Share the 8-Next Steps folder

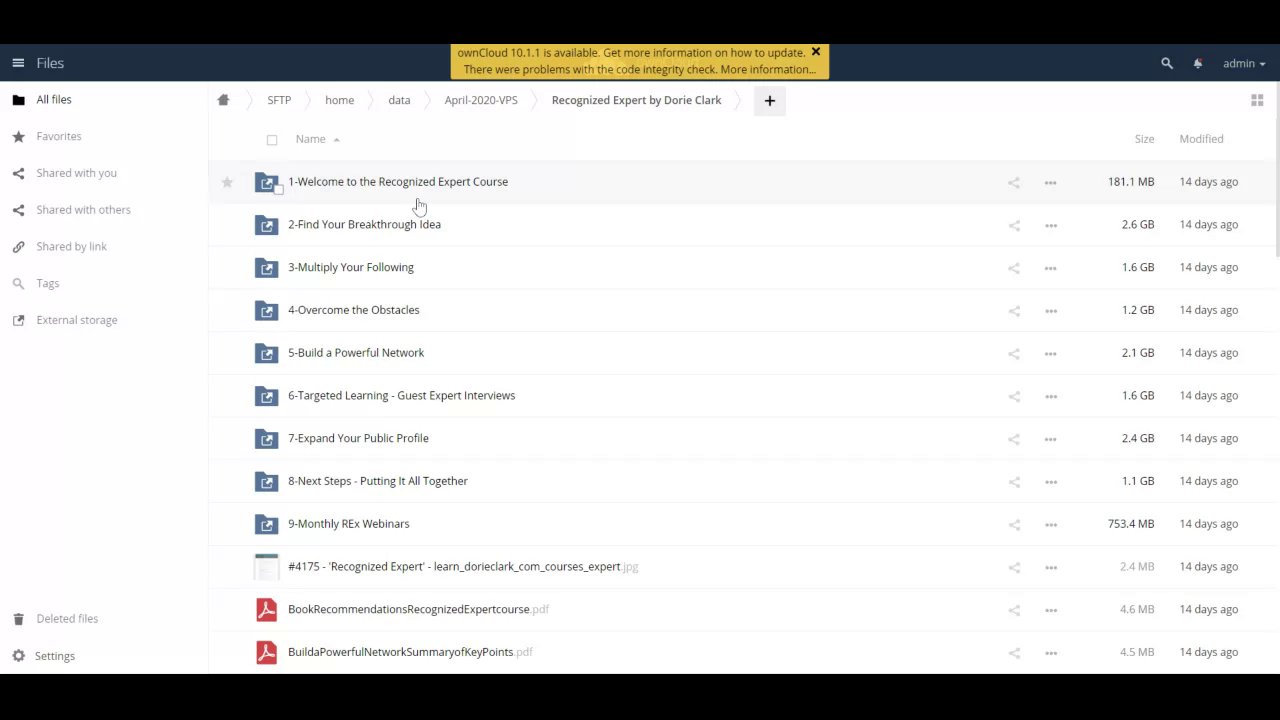tap(1014, 482)
